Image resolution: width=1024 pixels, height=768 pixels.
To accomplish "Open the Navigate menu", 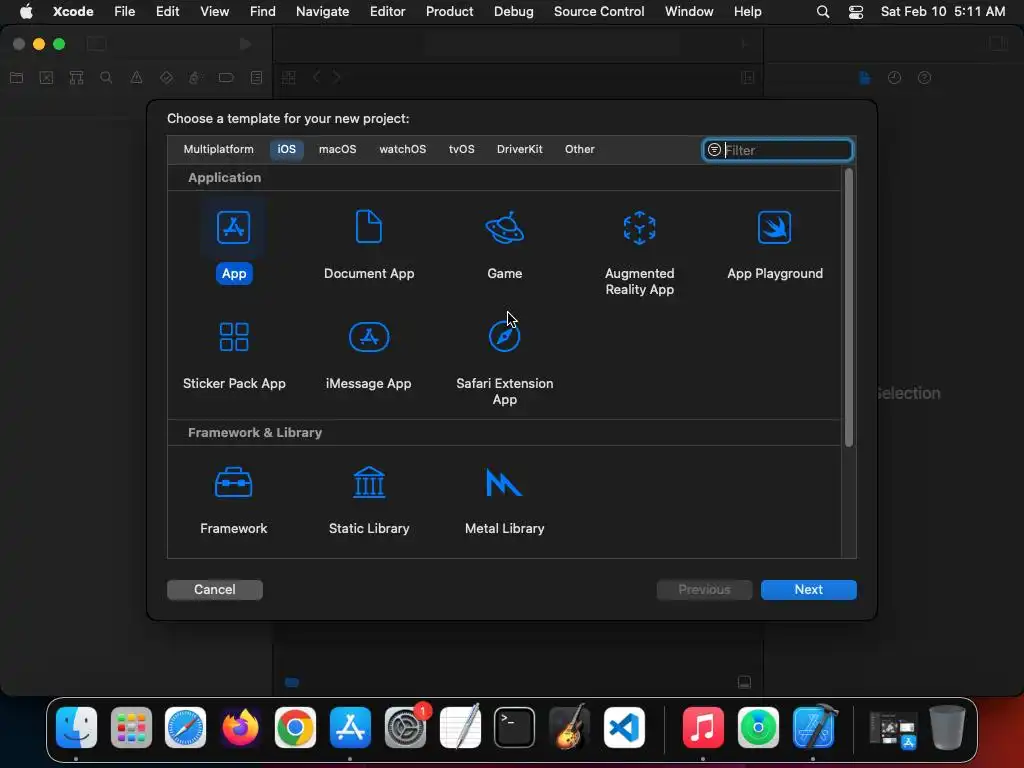I will pos(322,12).
